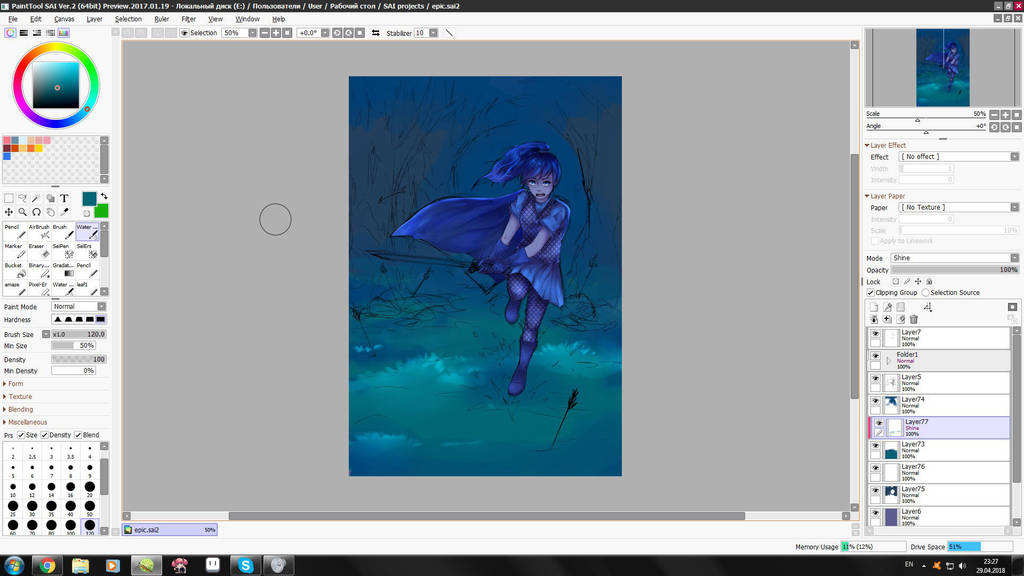Screen dimensions: 1024x576
Task: Select the SelPen selection pen tool
Action: tap(63, 251)
